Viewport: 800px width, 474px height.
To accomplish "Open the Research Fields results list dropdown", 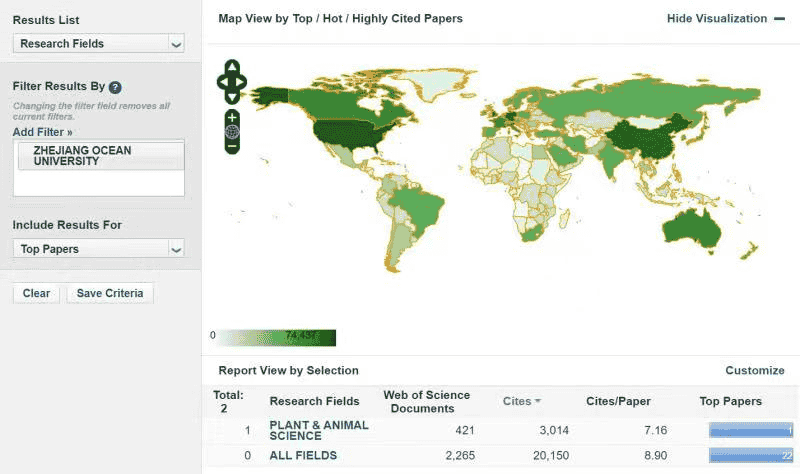I will click(x=98, y=44).
